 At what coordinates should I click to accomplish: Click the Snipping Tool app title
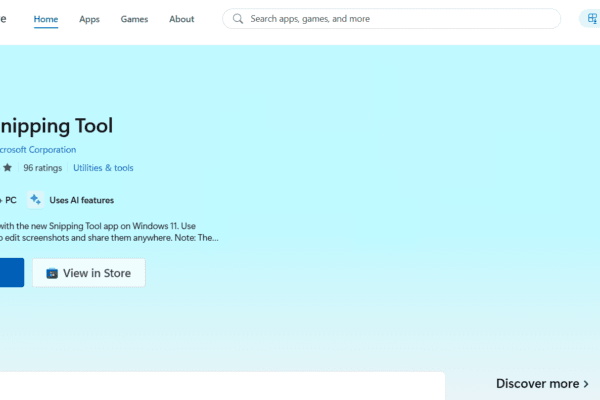click(x=57, y=126)
